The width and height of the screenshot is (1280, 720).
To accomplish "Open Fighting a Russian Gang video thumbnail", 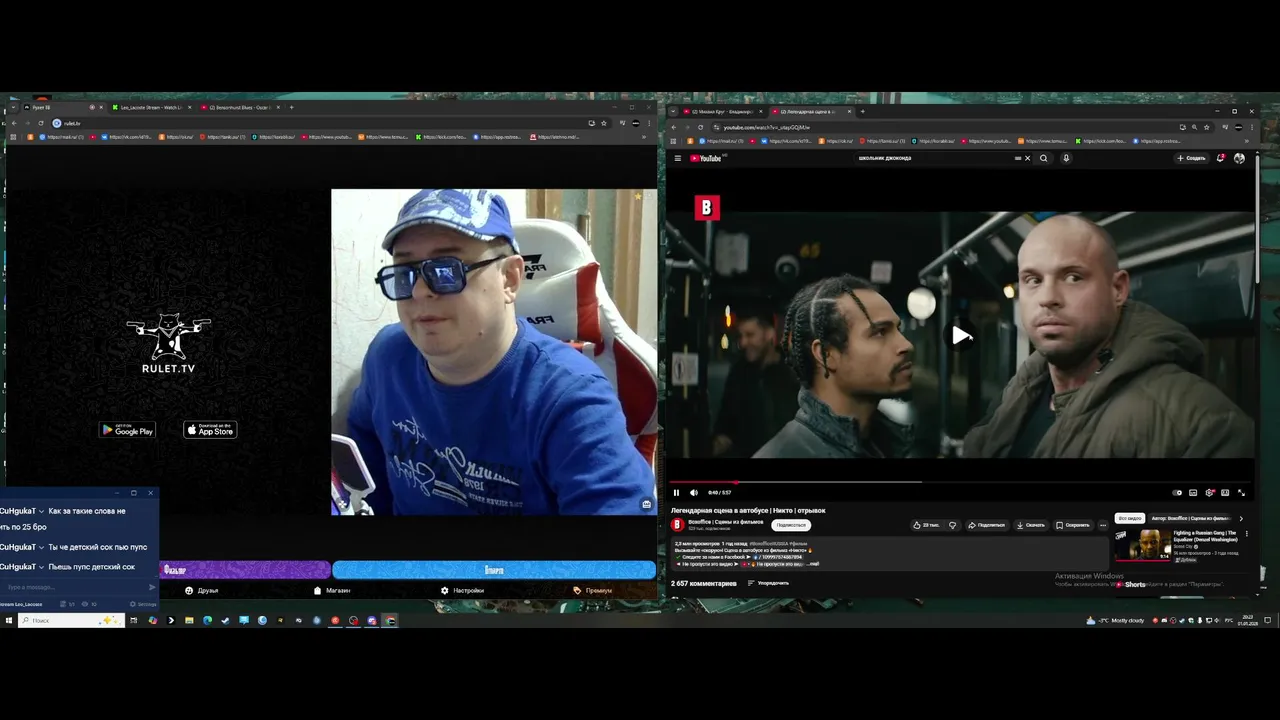I will 1143,545.
